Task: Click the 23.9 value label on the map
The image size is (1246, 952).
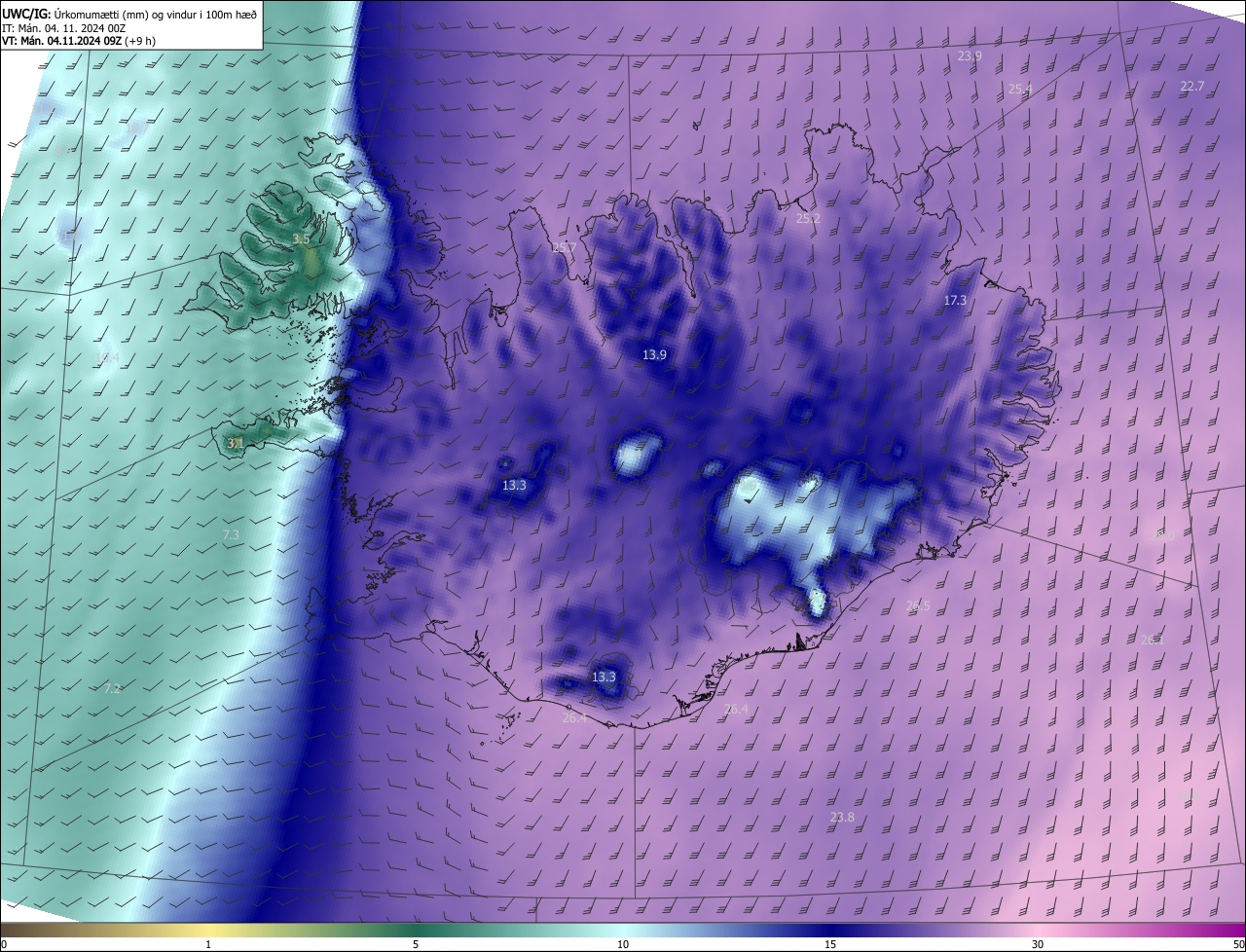Action: pos(970,56)
